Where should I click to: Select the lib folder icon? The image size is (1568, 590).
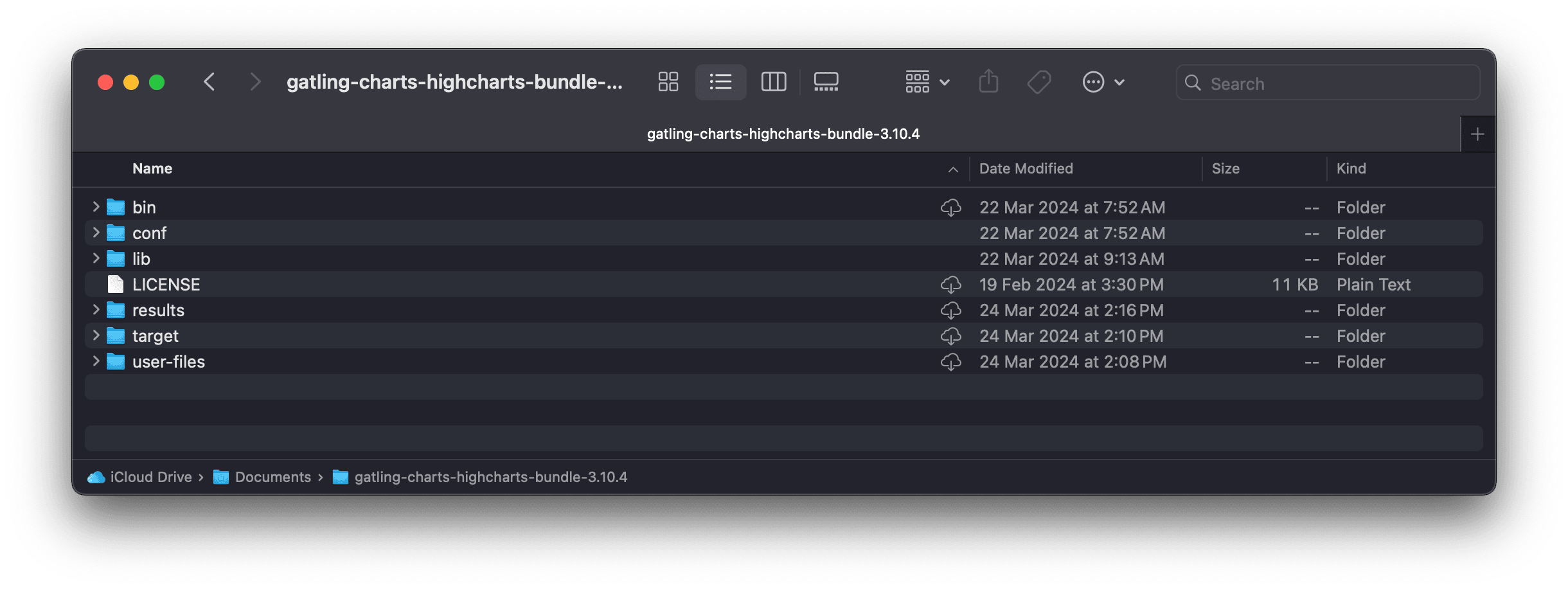point(116,258)
